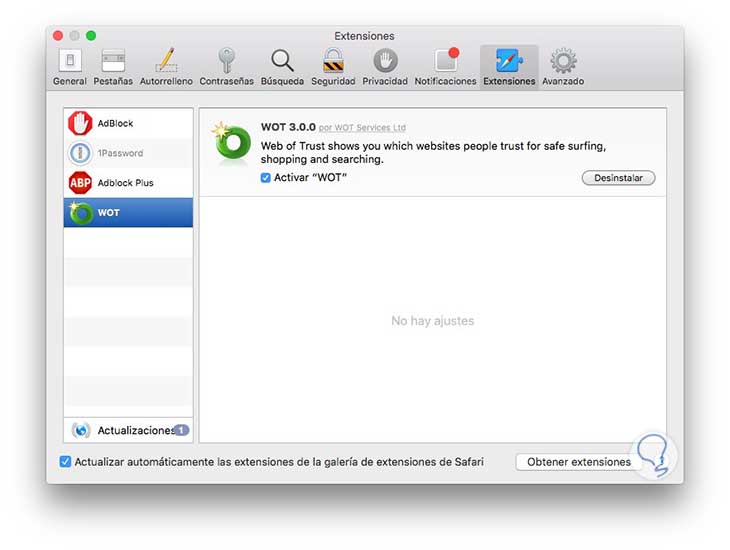This screenshot has width=730, height=550.
Task: Open the Avanzado gear icon
Action: 563,61
